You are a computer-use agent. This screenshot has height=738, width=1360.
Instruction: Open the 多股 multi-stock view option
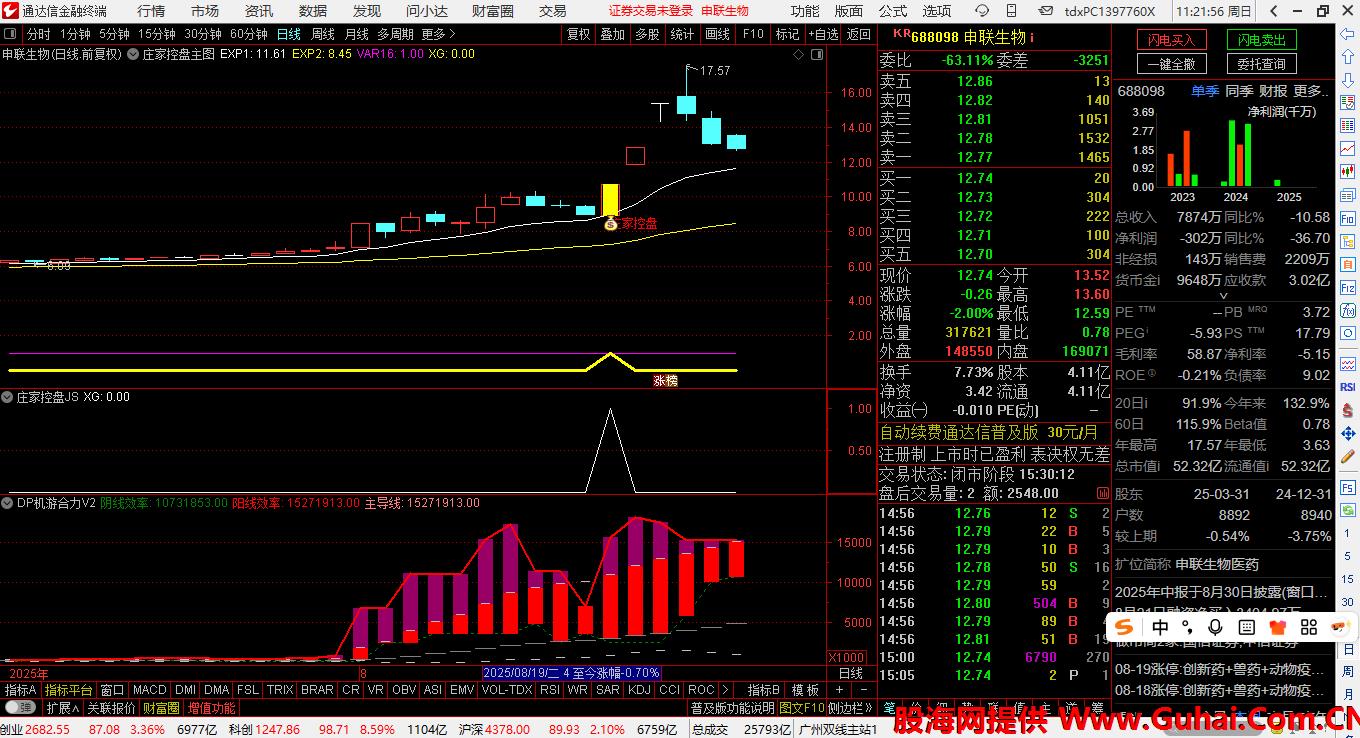pos(646,34)
